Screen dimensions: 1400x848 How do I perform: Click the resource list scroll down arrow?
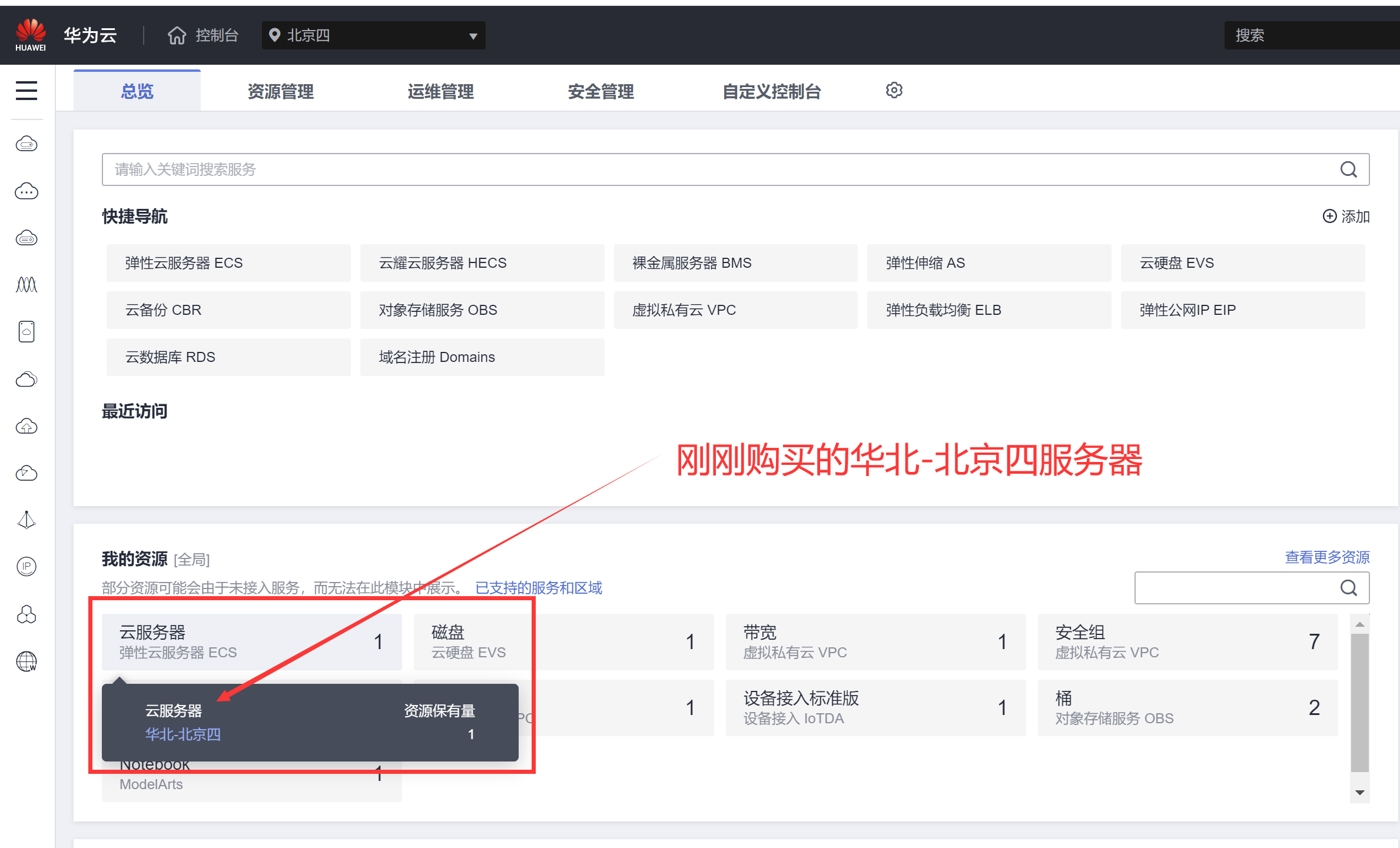pyautogui.click(x=1360, y=793)
